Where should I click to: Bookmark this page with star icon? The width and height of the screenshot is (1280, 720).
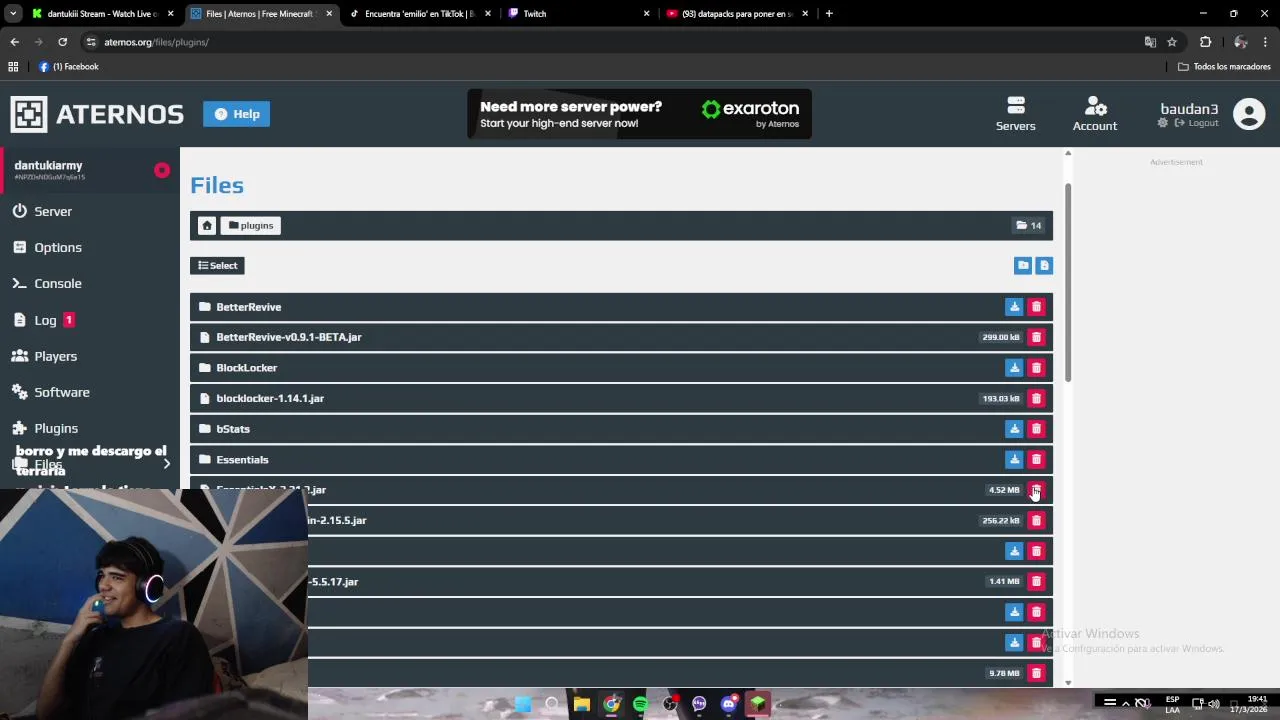click(x=1172, y=42)
